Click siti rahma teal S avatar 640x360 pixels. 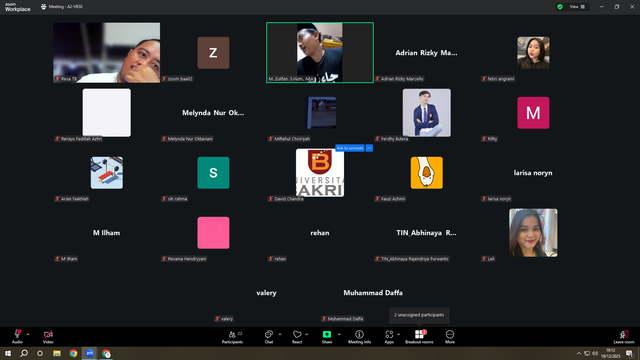[213, 173]
